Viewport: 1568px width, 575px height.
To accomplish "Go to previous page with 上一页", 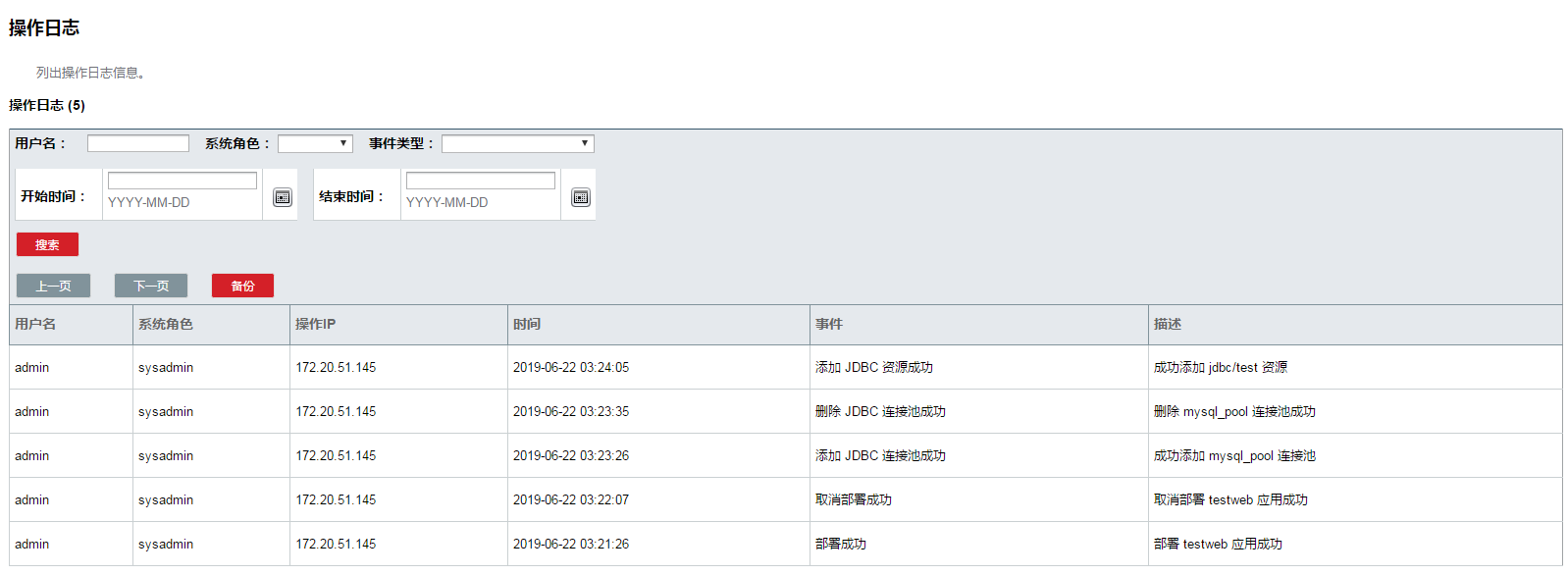I will 53,286.
